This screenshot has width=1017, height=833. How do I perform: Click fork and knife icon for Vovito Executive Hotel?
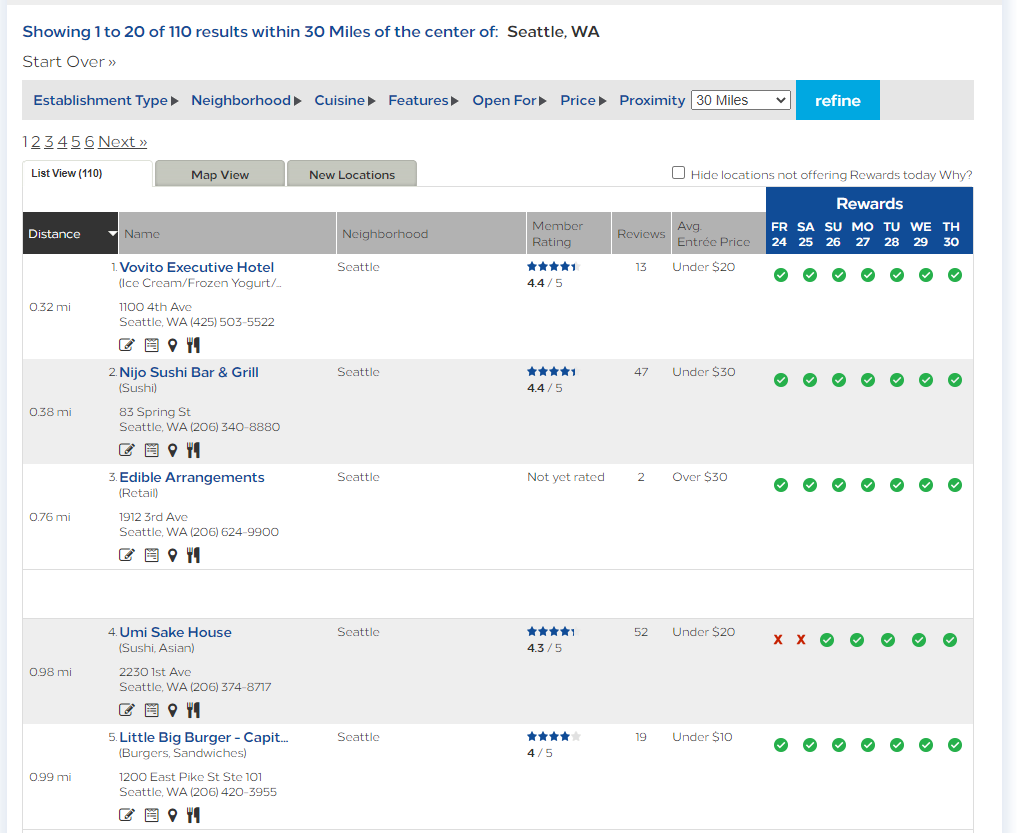click(x=193, y=345)
